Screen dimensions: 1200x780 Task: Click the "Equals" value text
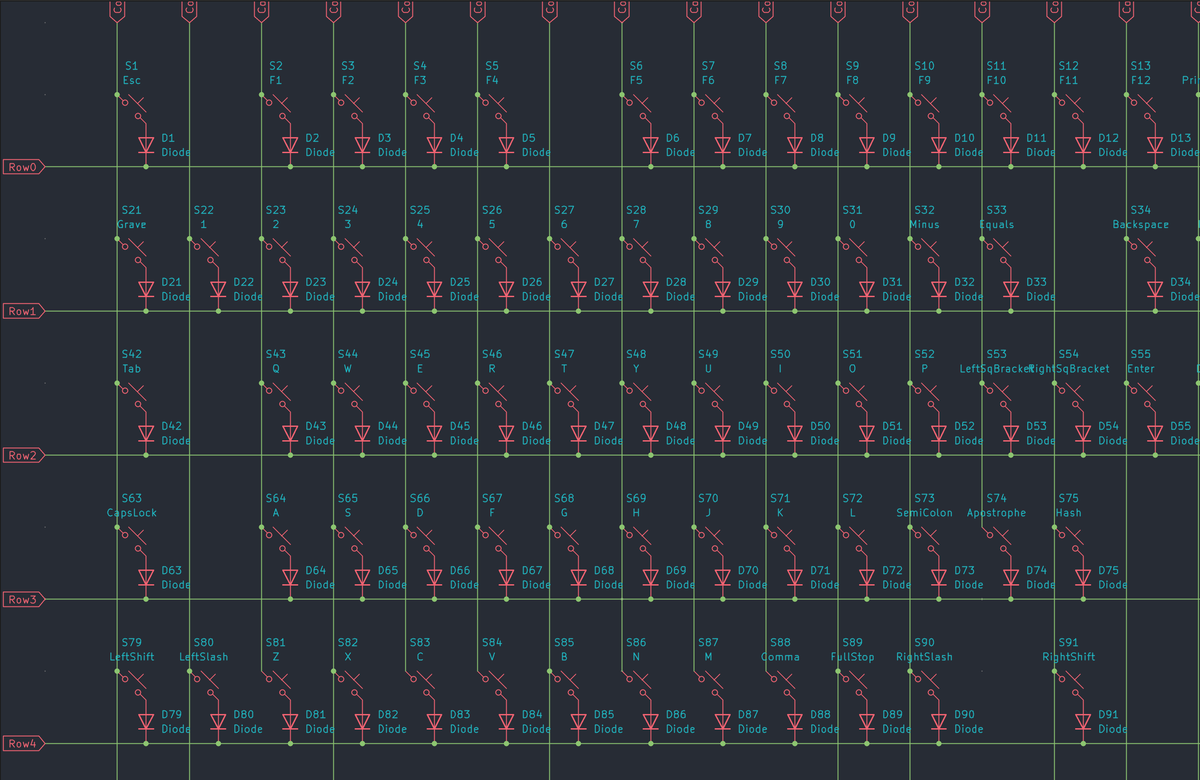coord(996,224)
